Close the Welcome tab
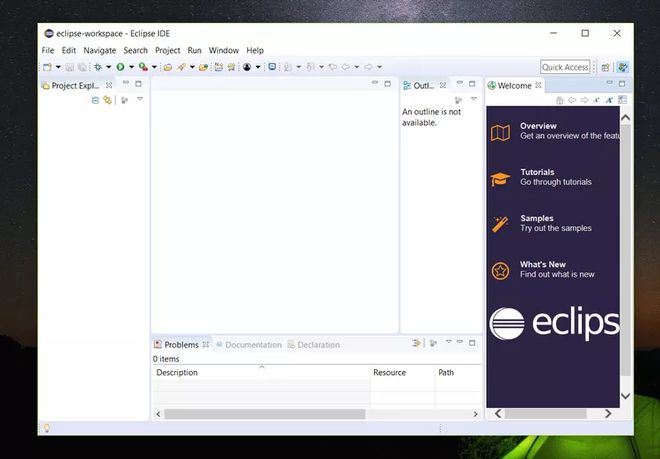This screenshot has height=459, width=660. coord(538,85)
